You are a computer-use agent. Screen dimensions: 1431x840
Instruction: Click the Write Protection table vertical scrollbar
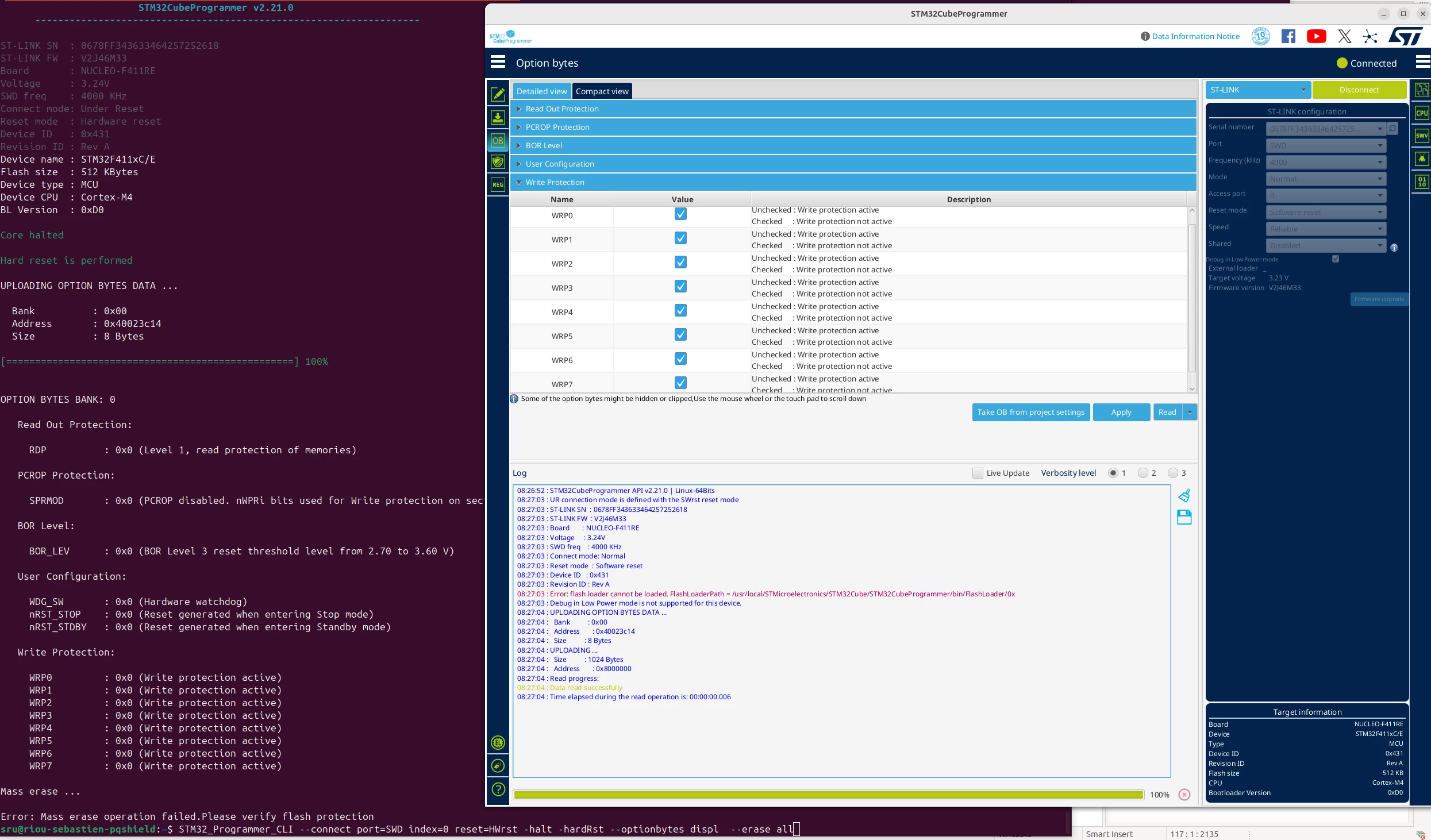[1192, 299]
